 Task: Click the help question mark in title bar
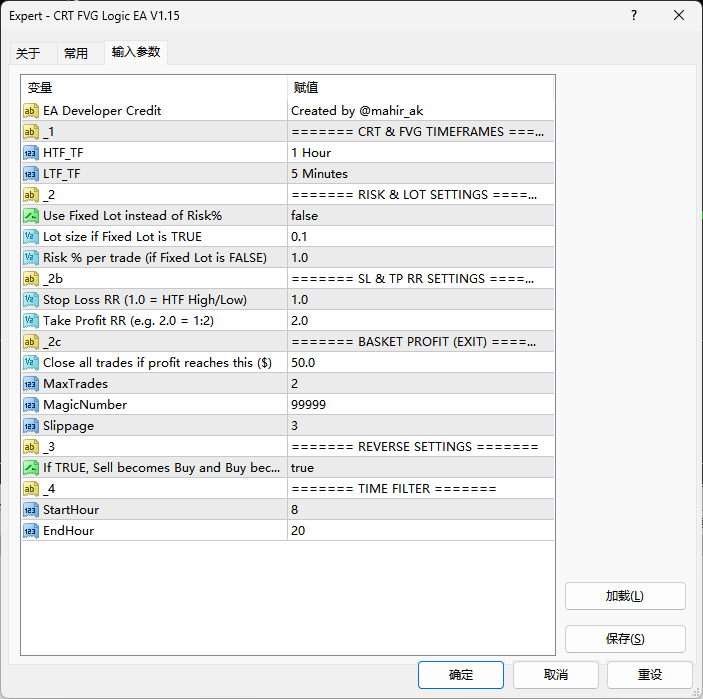[x=634, y=16]
